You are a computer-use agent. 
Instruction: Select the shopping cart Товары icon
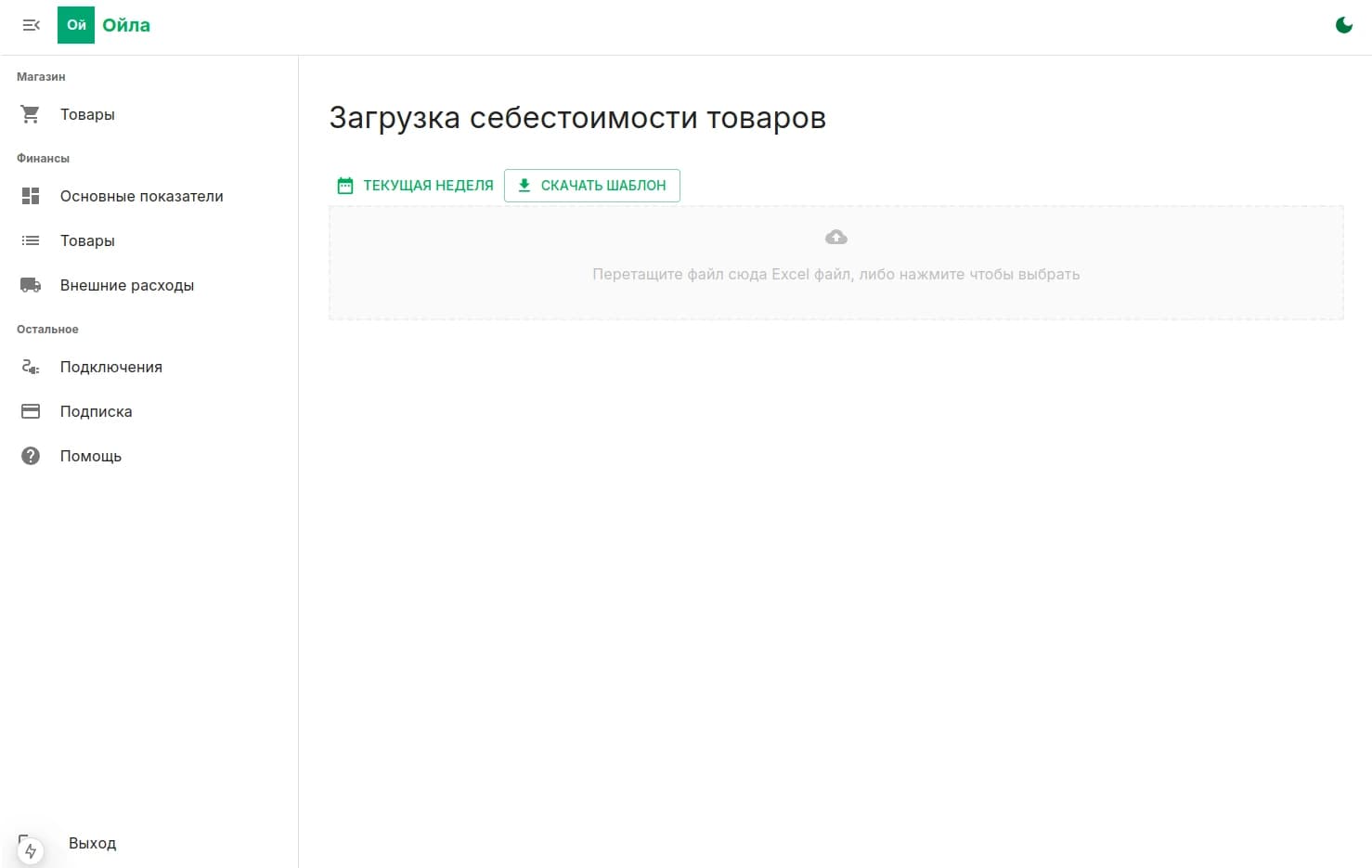click(30, 113)
